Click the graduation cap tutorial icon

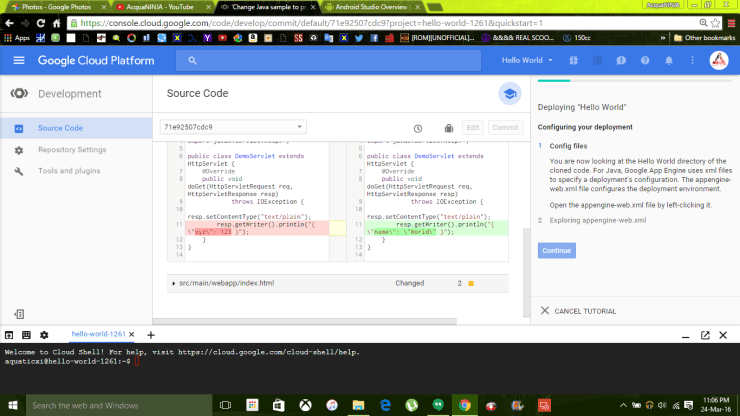pos(510,93)
